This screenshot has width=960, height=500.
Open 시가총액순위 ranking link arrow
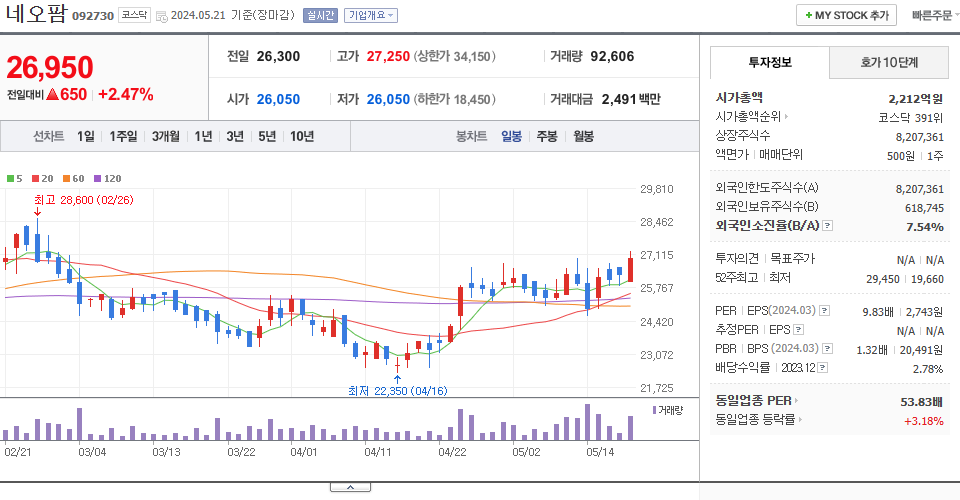[786, 116]
